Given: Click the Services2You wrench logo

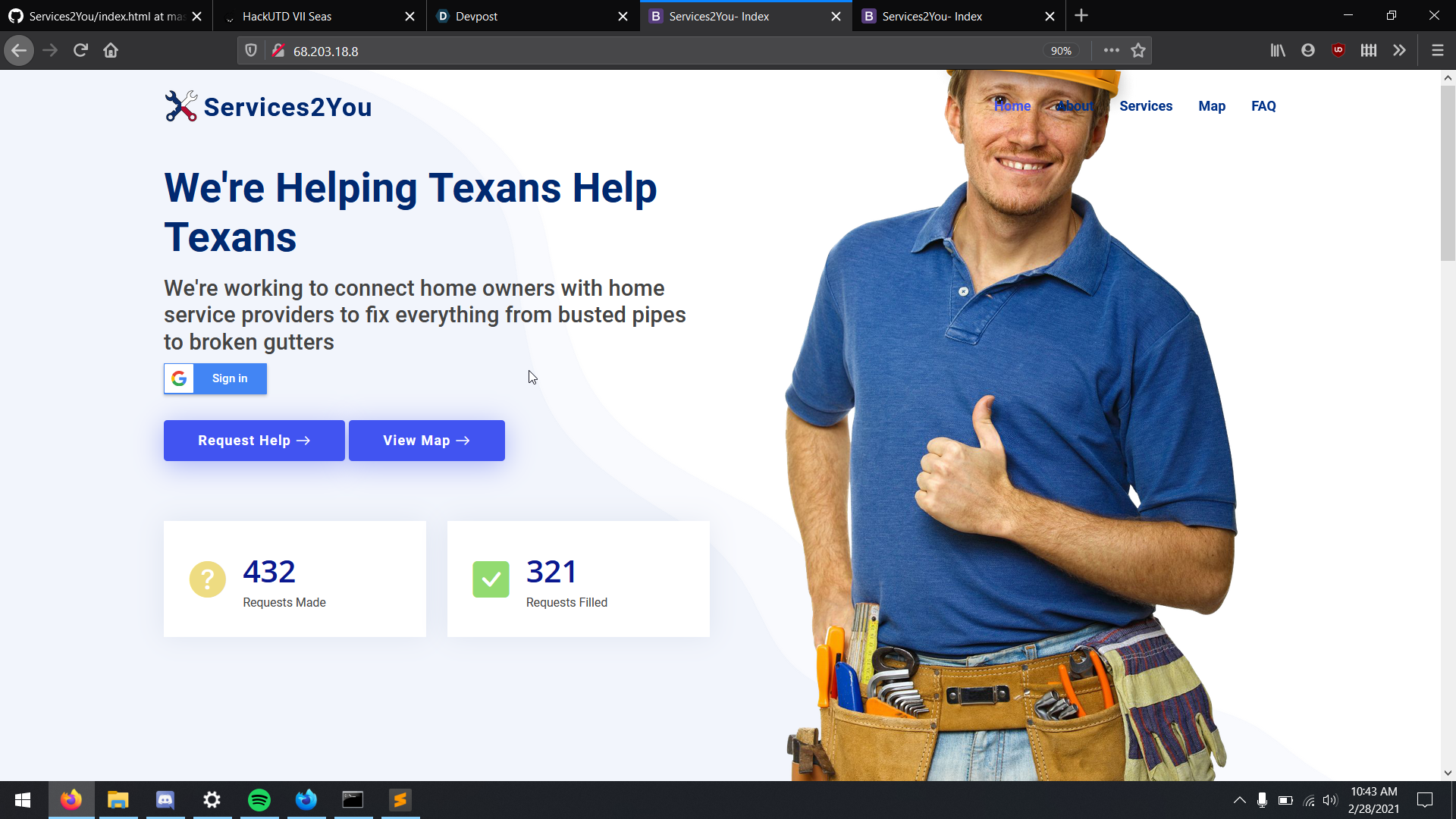Looking at the screenshot, I should [180, 106].
